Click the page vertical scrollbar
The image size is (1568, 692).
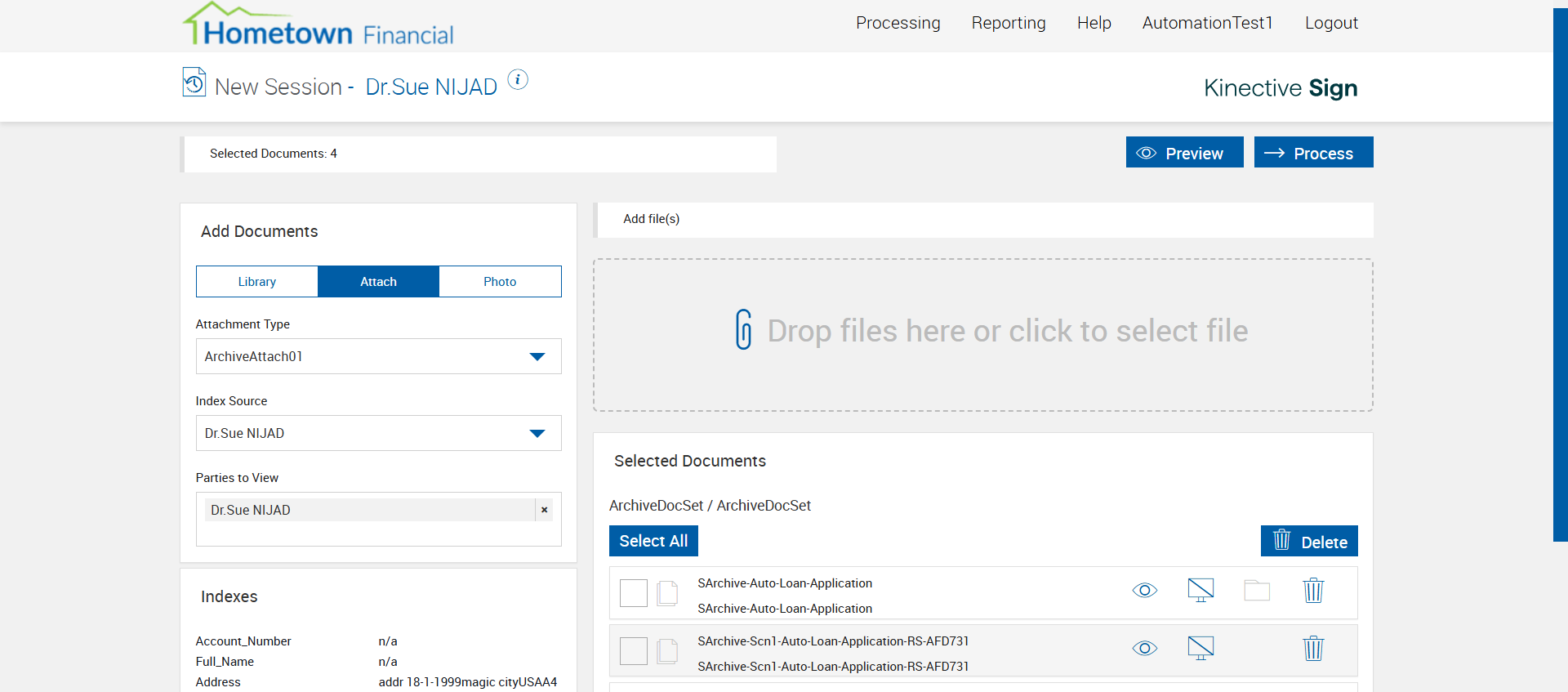pos(1561,275)
